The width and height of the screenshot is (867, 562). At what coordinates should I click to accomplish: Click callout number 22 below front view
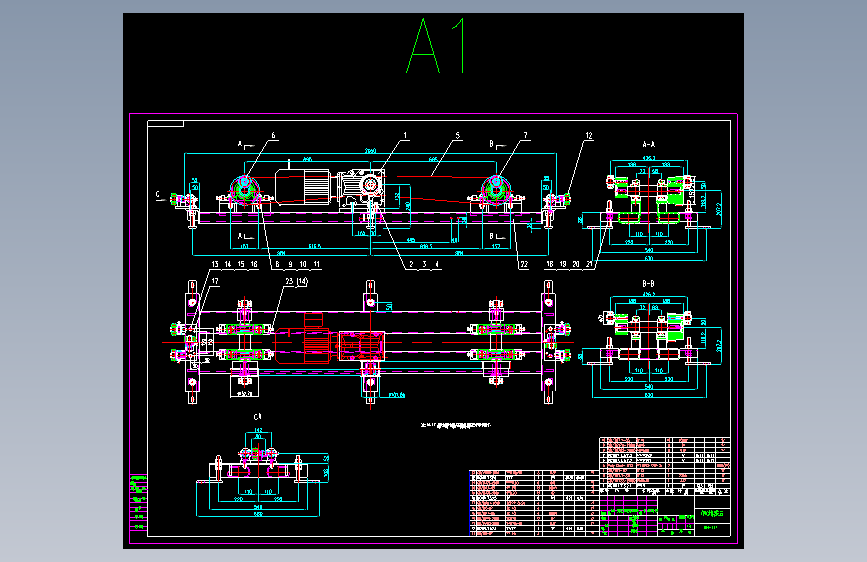pos(524,264)
